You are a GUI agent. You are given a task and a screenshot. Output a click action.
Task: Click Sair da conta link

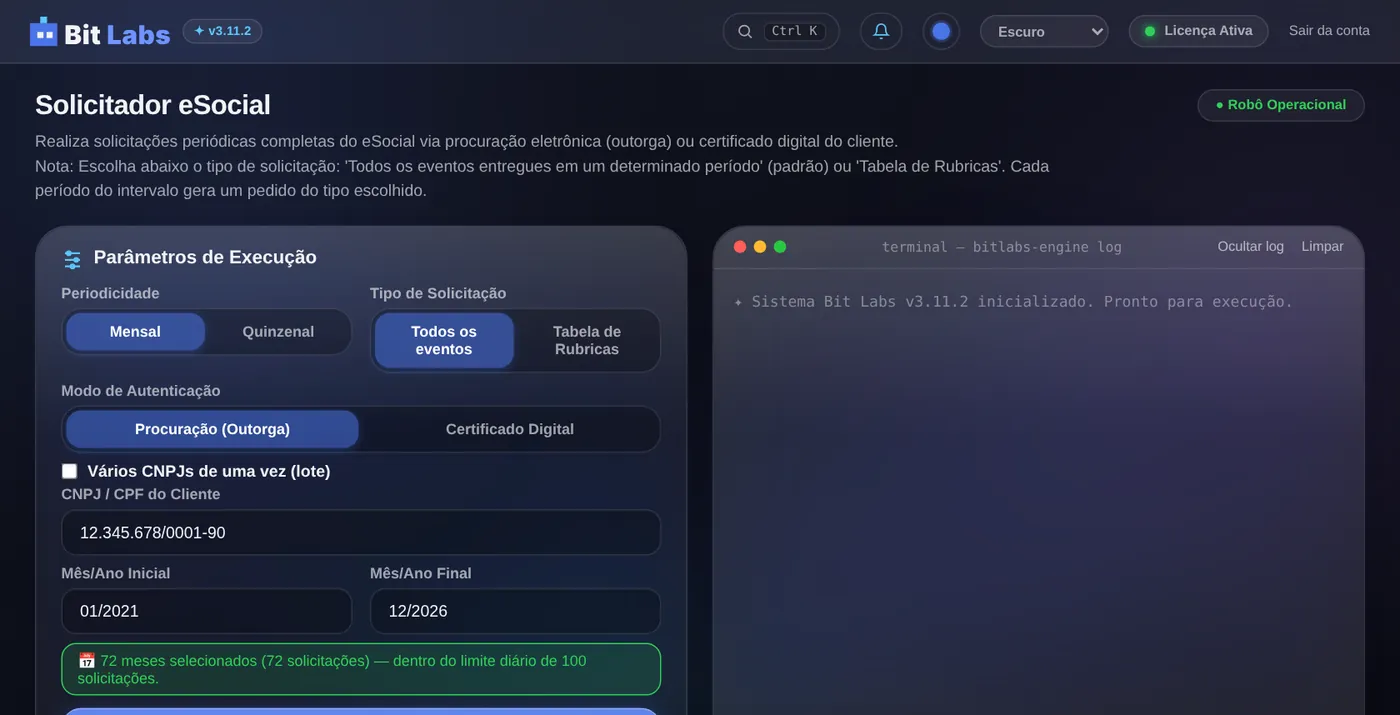1329,31
